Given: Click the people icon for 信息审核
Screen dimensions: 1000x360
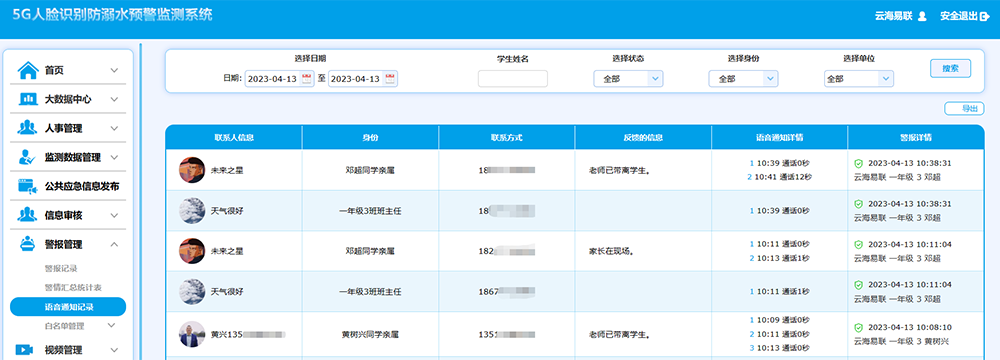Looking at the screenshot, I should (28, 215).
